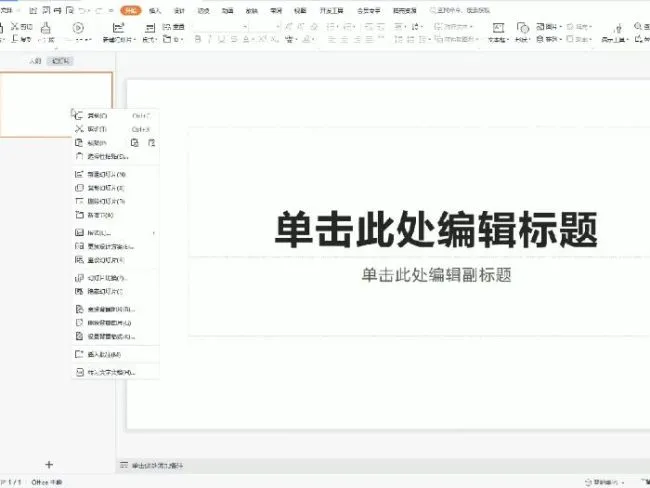Open the File menu at top left
The image size is (650, 488).
7,10
